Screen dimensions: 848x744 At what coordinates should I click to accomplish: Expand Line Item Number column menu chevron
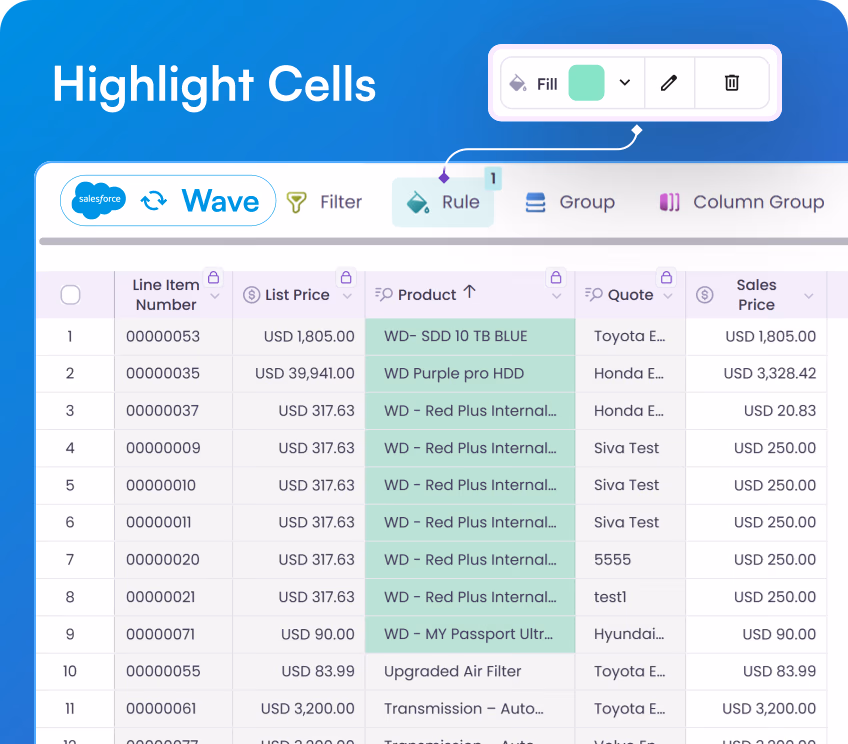[215, 296]
